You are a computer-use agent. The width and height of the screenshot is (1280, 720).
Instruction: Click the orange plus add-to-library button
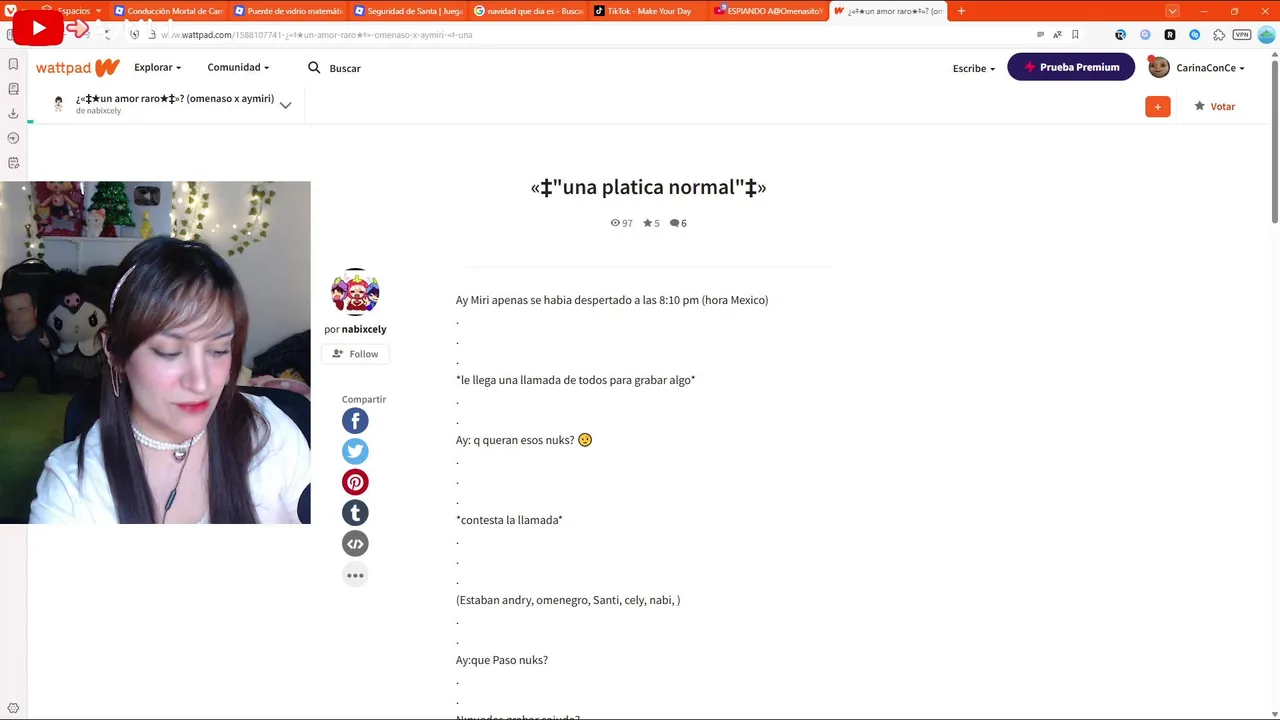click(x=1158, y=106)
